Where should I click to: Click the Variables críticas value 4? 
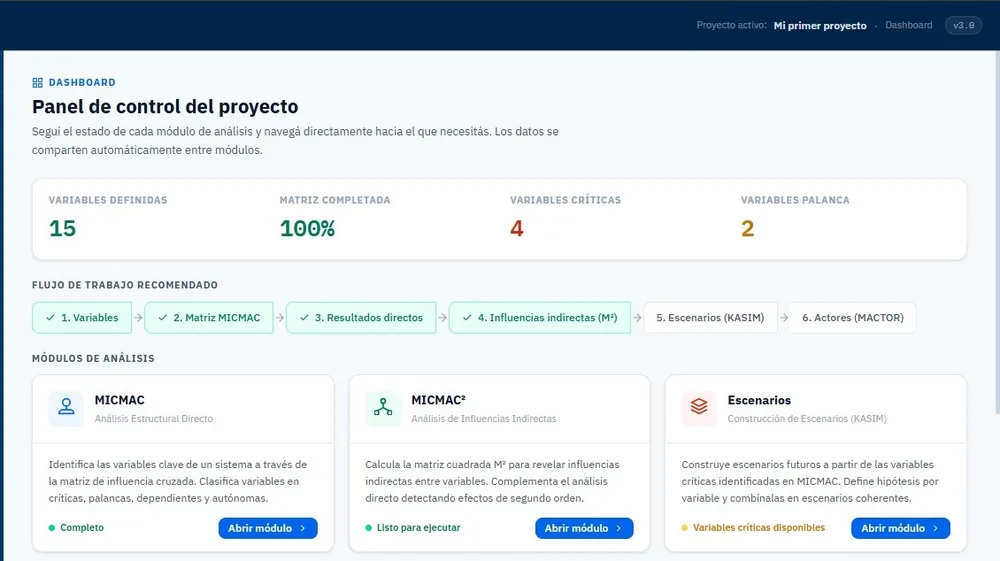[517, 228]
